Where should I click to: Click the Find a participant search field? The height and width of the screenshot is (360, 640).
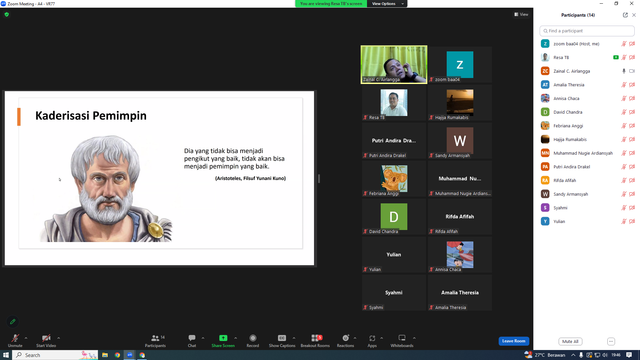587,31
